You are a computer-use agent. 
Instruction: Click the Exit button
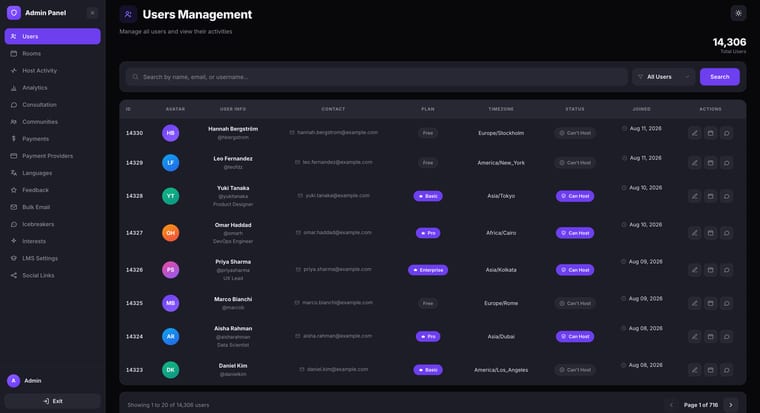pyautogui.click(x=52, y=401)
